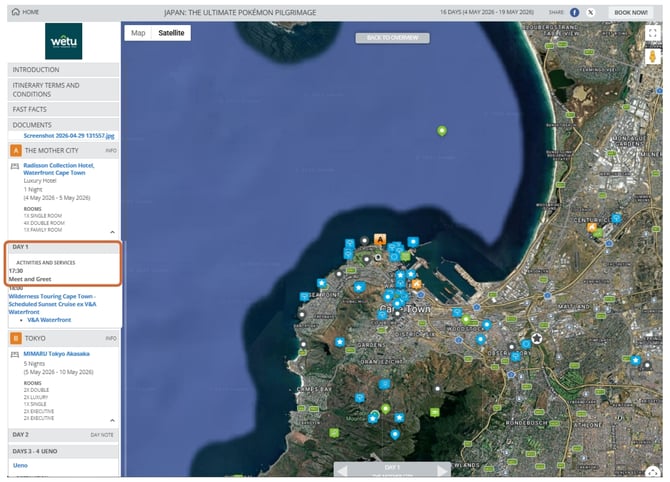Click the HOME icon link

(25, 12)
